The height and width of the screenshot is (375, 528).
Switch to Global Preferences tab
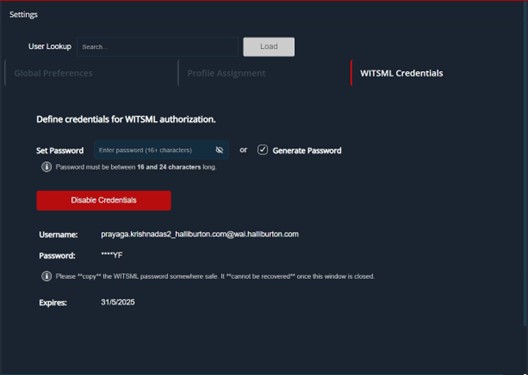[53, 73]
